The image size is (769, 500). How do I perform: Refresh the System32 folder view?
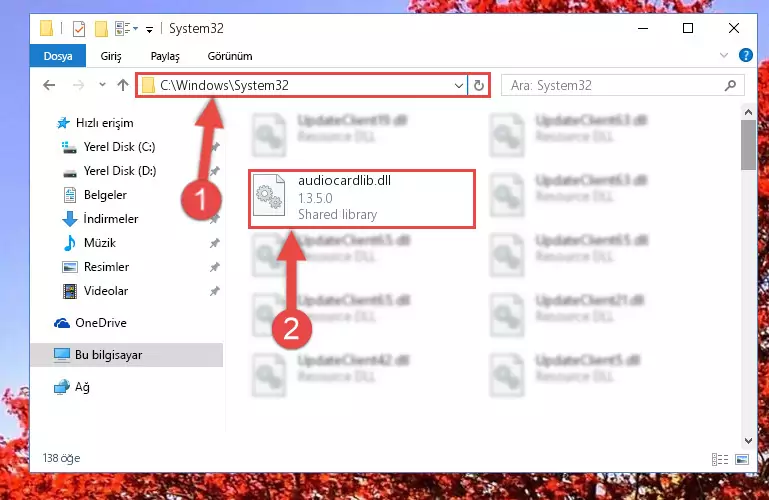point(479,85)
